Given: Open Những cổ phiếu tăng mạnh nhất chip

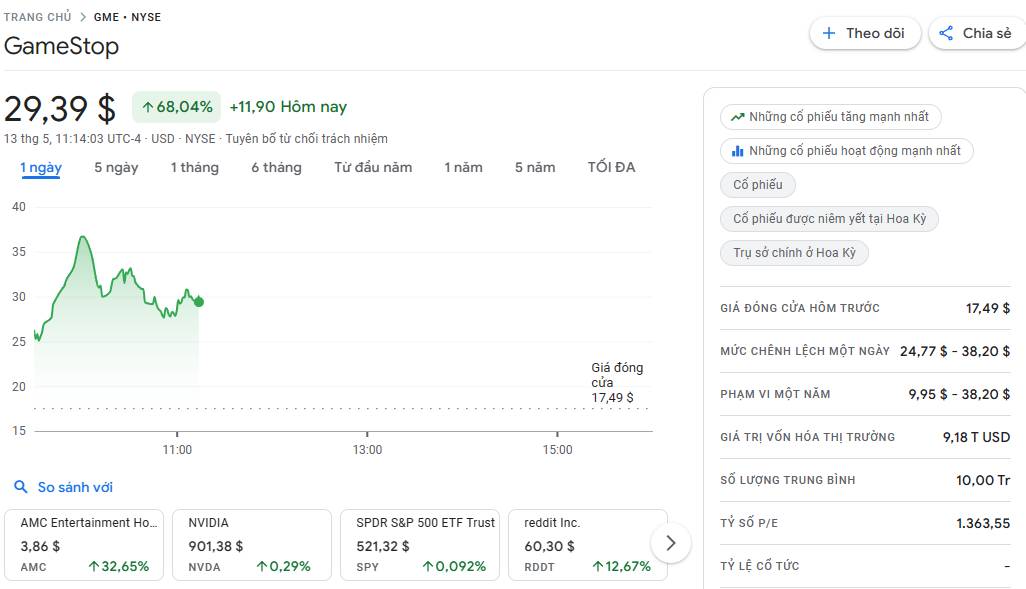Looking at the screenshot, I should click(x=830, y=117).
